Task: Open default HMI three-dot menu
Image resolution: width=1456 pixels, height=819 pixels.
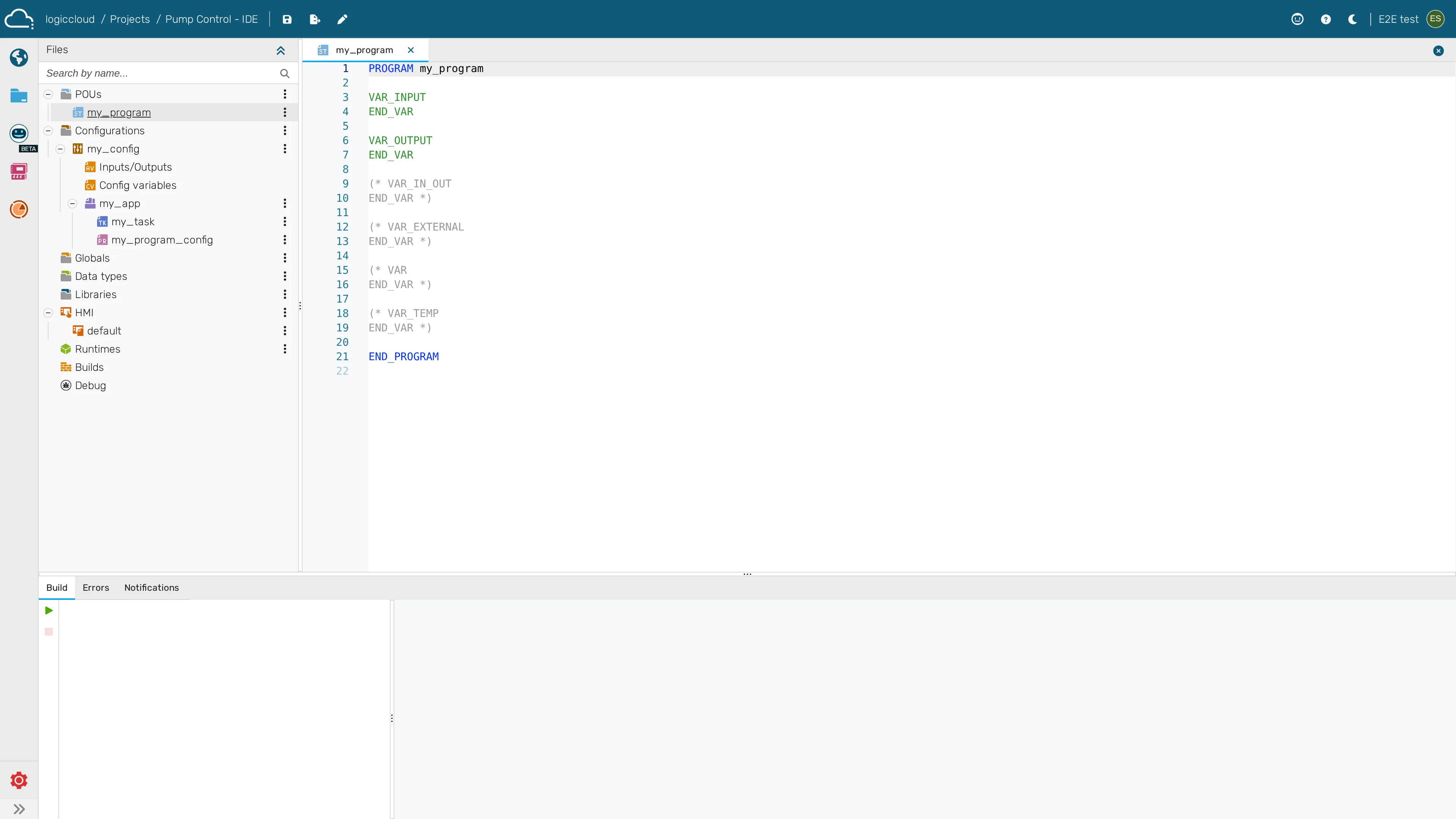Action: pyautogui.click(x=285, y=331)
